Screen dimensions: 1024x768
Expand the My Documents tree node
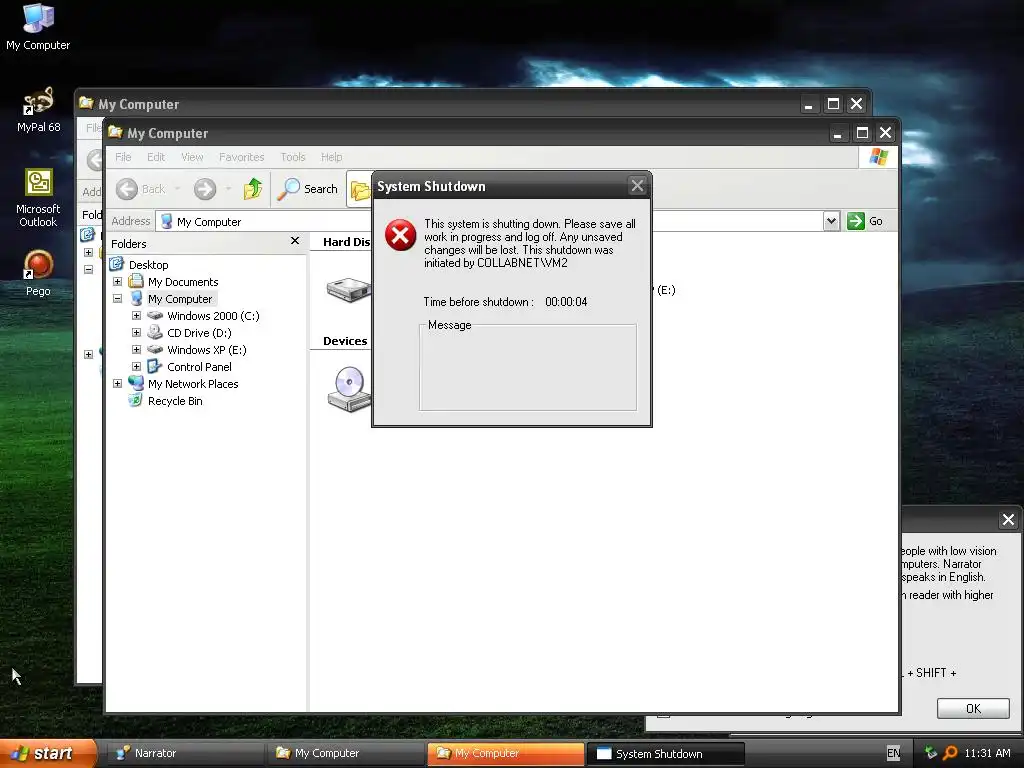(118, 281)
